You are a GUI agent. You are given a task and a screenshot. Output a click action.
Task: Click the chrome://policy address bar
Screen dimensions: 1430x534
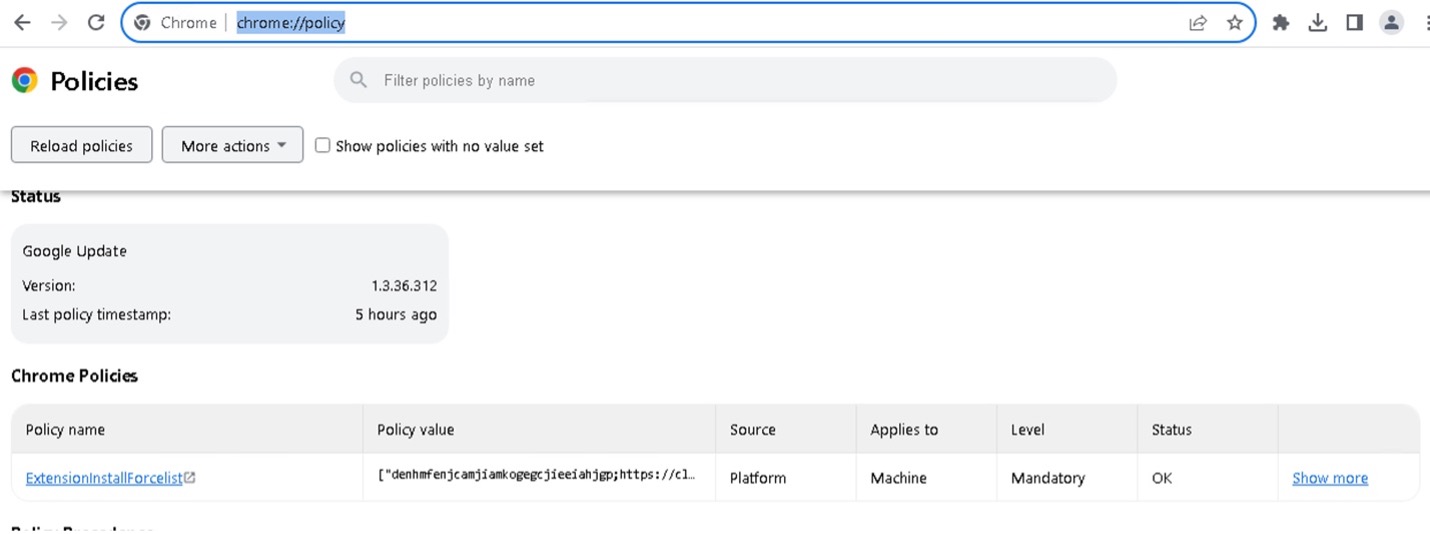689,22
